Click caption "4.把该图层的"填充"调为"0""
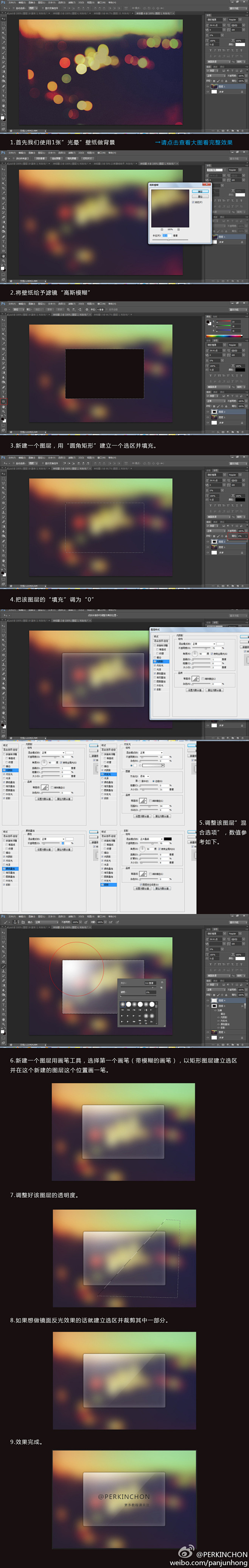249x1568 pixels. point(52,599)
